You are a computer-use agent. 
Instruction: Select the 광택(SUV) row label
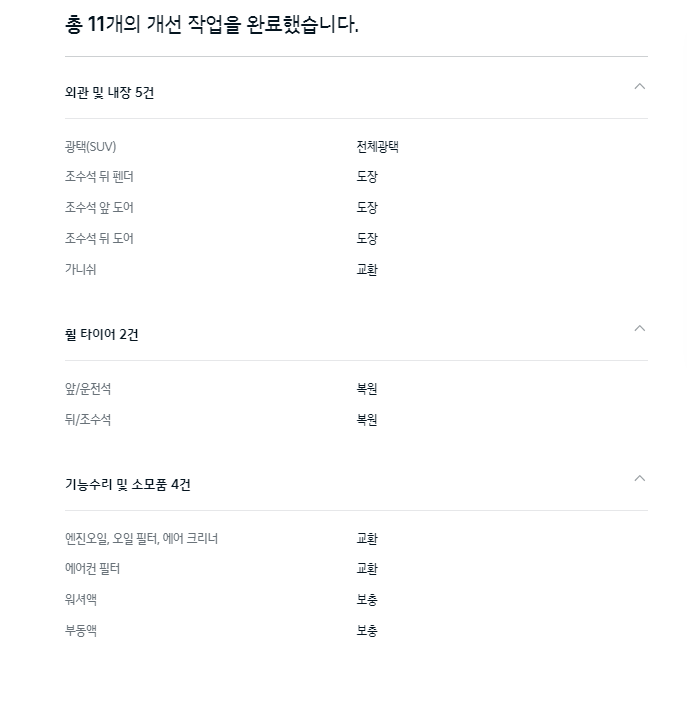pyautogui.click(x=90, y=147)
